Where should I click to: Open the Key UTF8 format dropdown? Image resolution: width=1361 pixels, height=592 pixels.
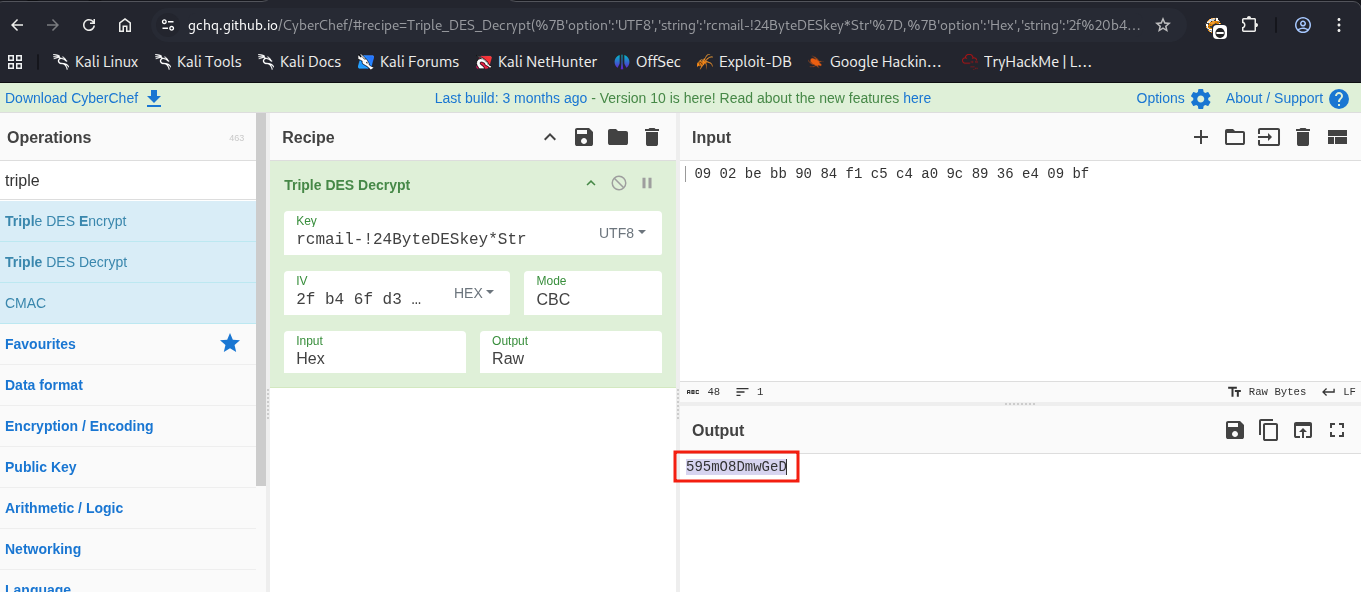pos(622,233)
